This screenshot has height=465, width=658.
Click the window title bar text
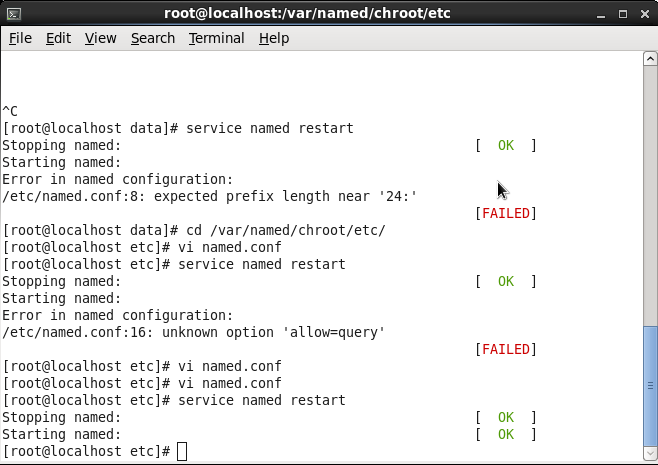coord(328,12)
